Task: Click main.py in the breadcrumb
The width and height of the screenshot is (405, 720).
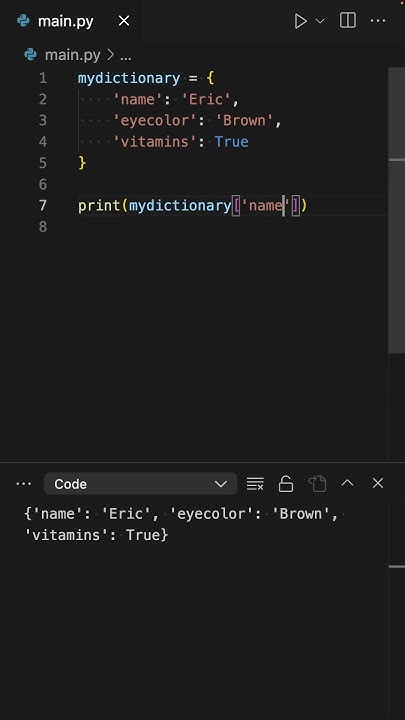Action: (73, 56)
